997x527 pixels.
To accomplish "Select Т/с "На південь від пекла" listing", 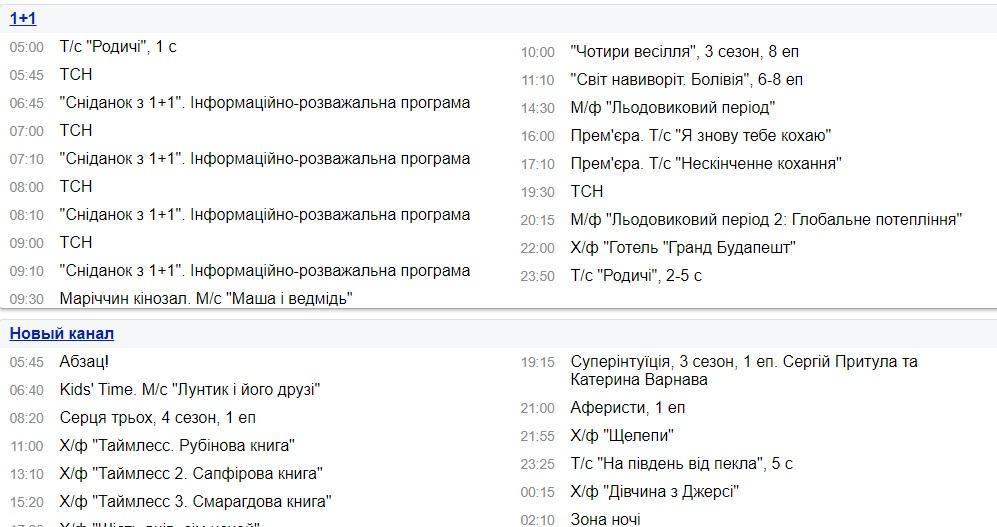I will (682, 463).
